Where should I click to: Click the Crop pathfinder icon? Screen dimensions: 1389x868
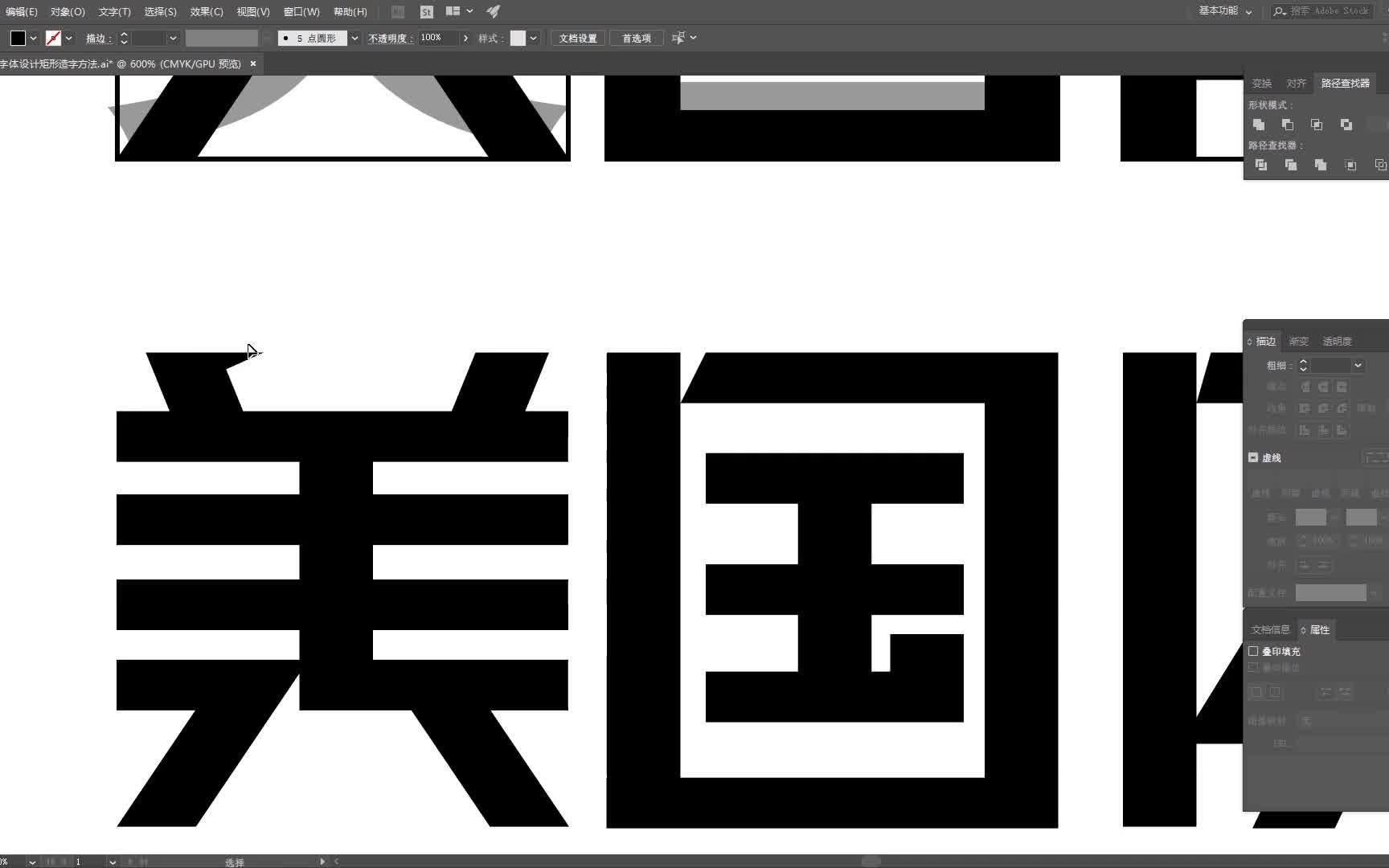click(x=1350, y=165)
